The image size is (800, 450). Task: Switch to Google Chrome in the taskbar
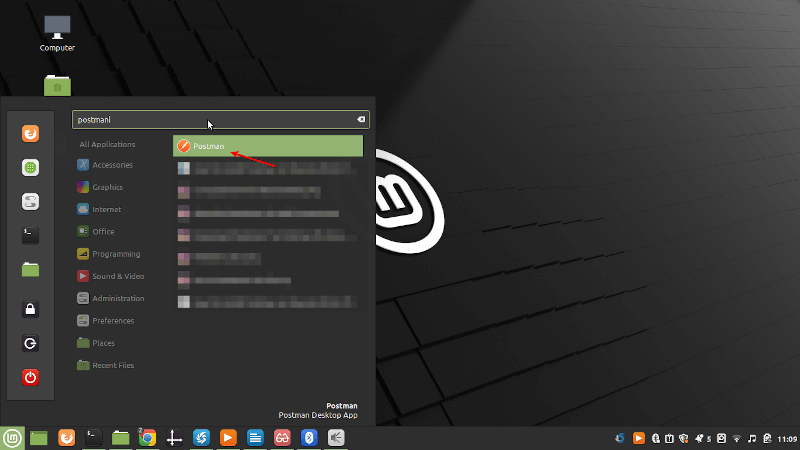(147, 438)
